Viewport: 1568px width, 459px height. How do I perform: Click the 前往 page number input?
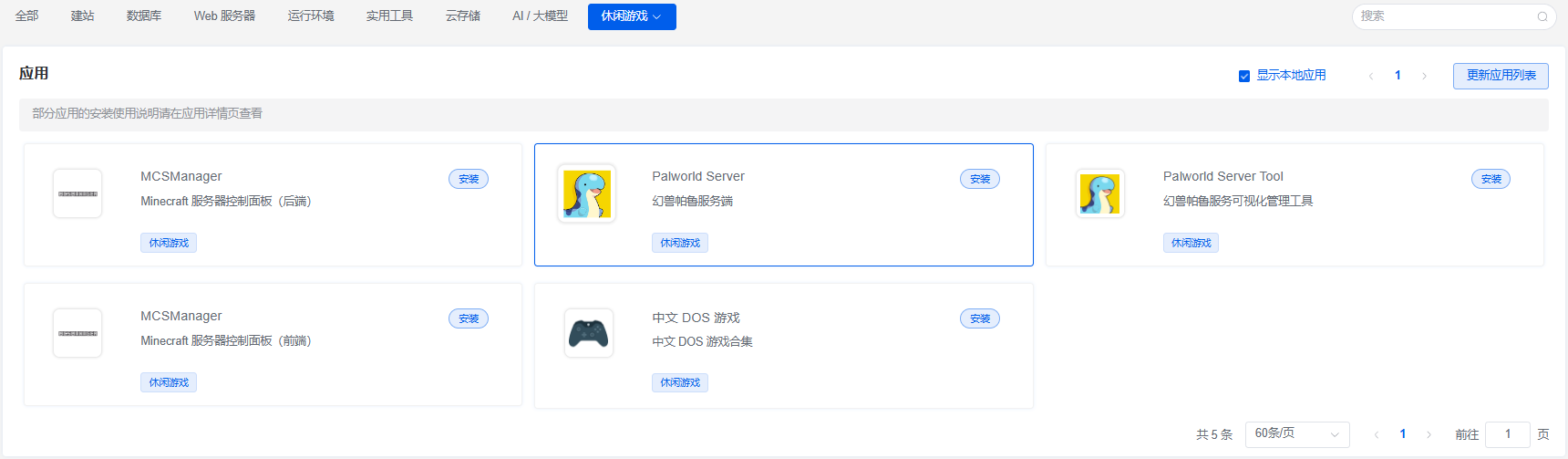(x=1508, y=434)
